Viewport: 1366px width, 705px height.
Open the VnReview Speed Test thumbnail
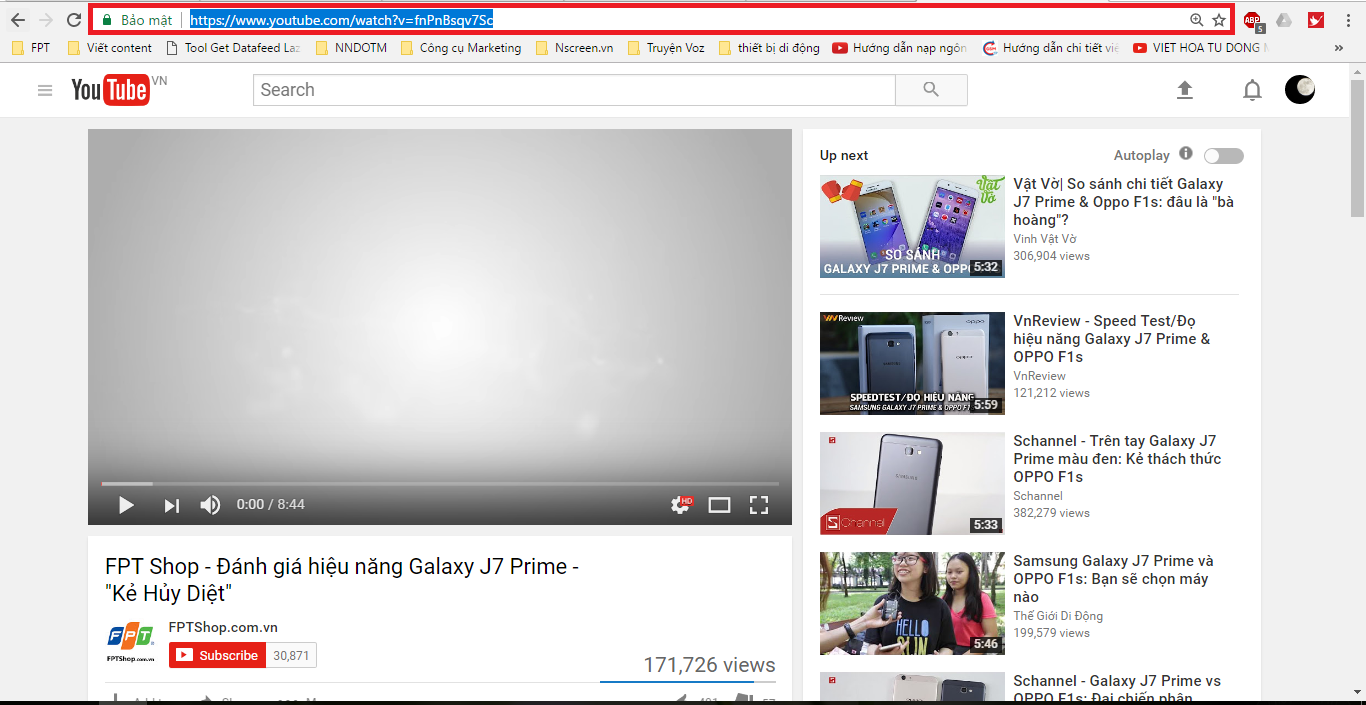(x=912, y=364)
